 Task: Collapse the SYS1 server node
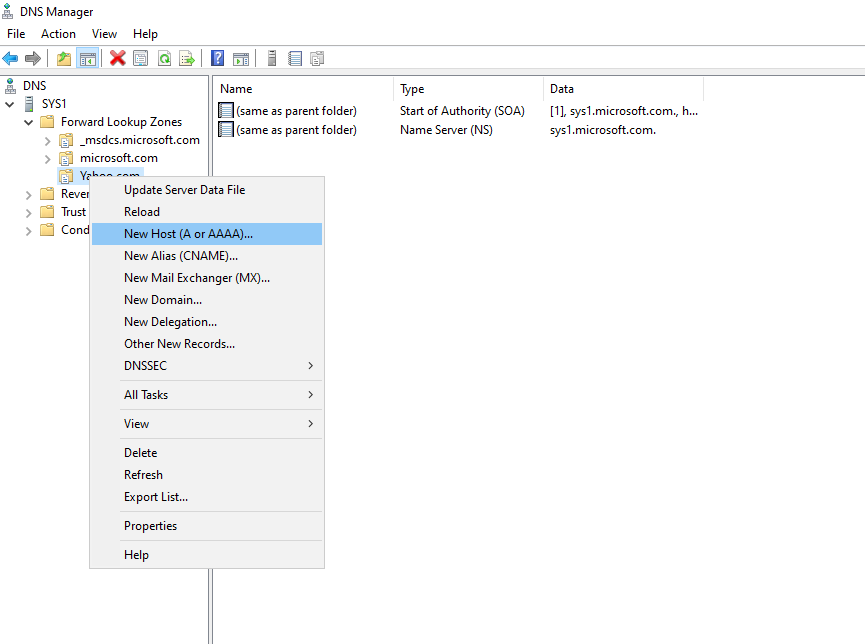[9, 104]
